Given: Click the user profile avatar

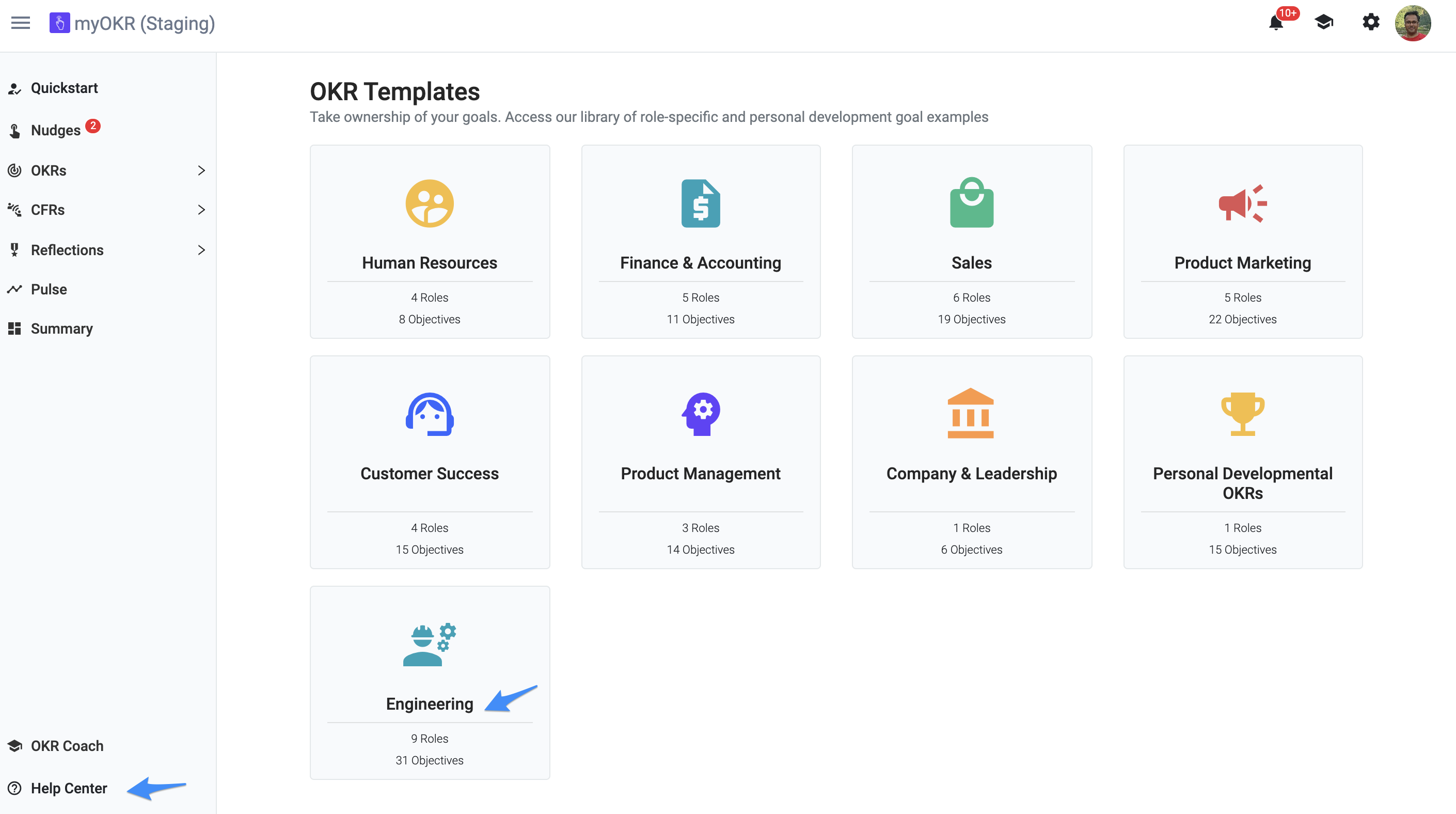Looking at the screenshot, I should [1413, 23].
